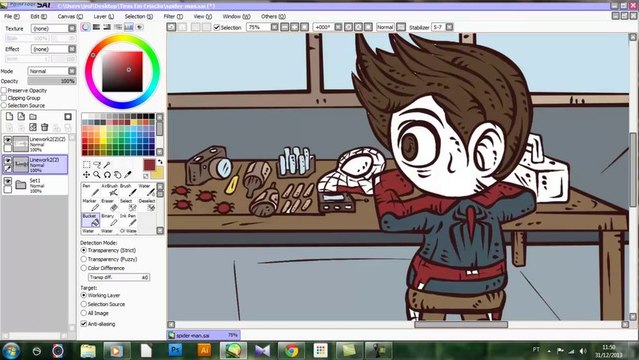Image resolution: width=639 pixels, height=360 pixels.
Task: Hide the Set1 folder layer
Action: click(x=8, y=181)
